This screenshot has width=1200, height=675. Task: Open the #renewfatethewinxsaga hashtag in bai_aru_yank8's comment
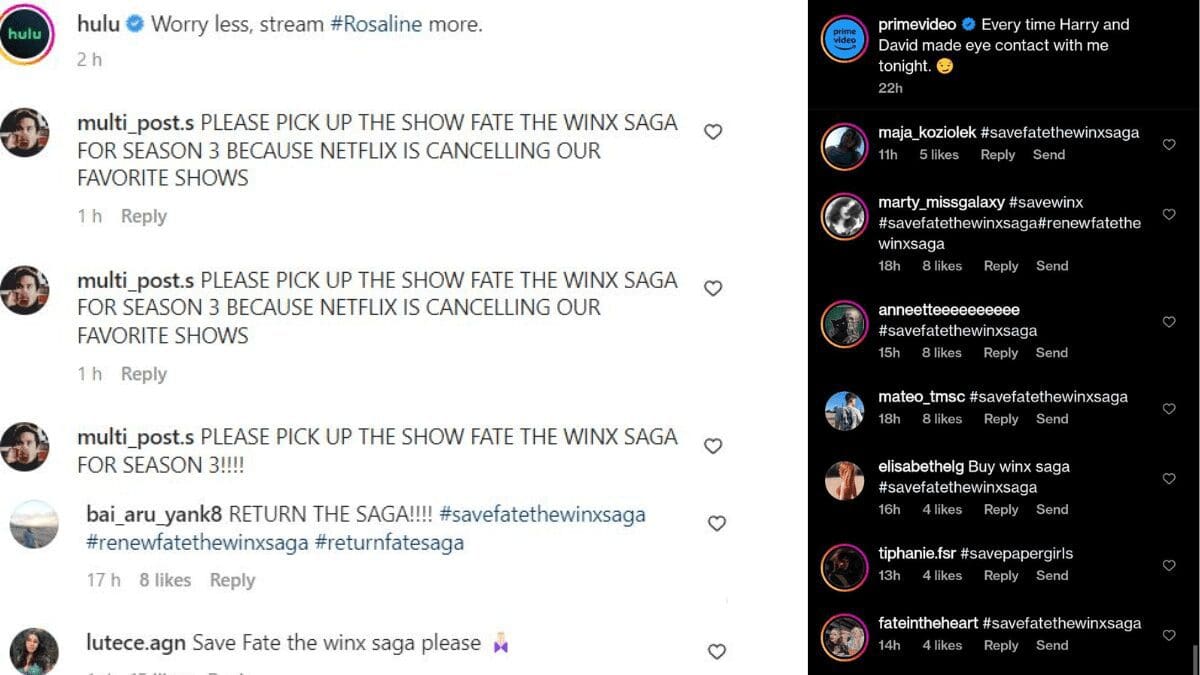(x=197, y=543)
